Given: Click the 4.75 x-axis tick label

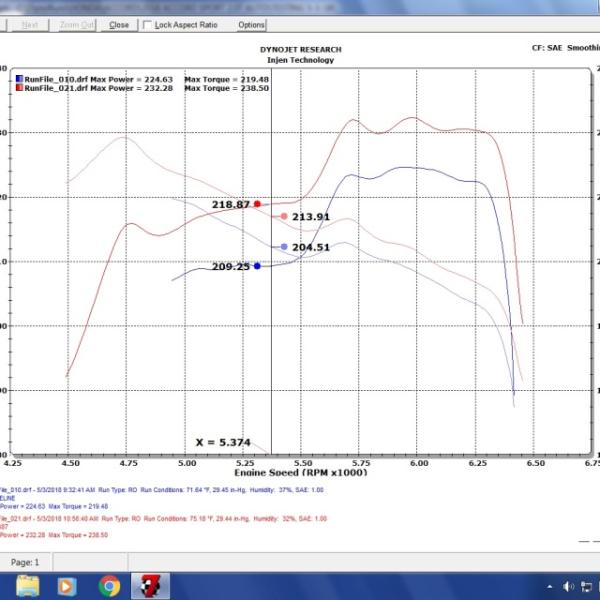Looking at the screenshot, I should 129,463.
